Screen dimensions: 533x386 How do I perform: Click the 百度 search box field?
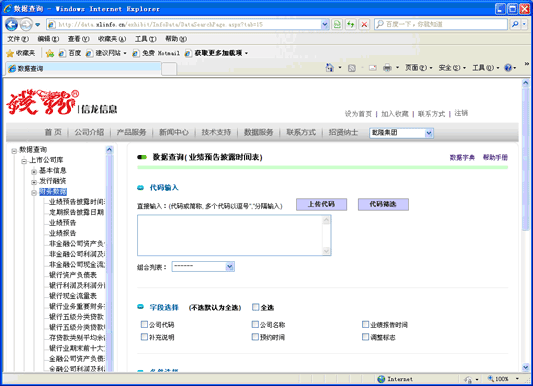(x=441, y=24)
